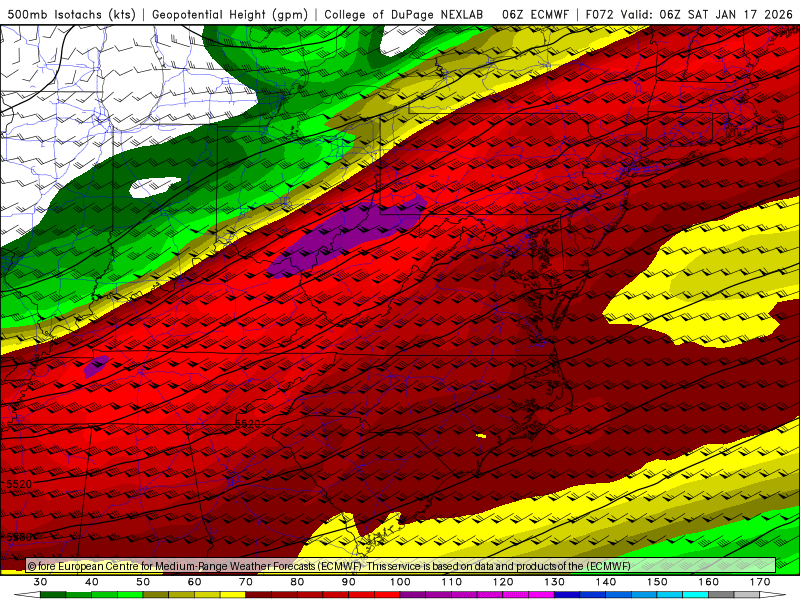Select 'College of DuPage NEXLAB' header text
The height and width of the screenshot is (600, 800).
(x=404, y=14)
